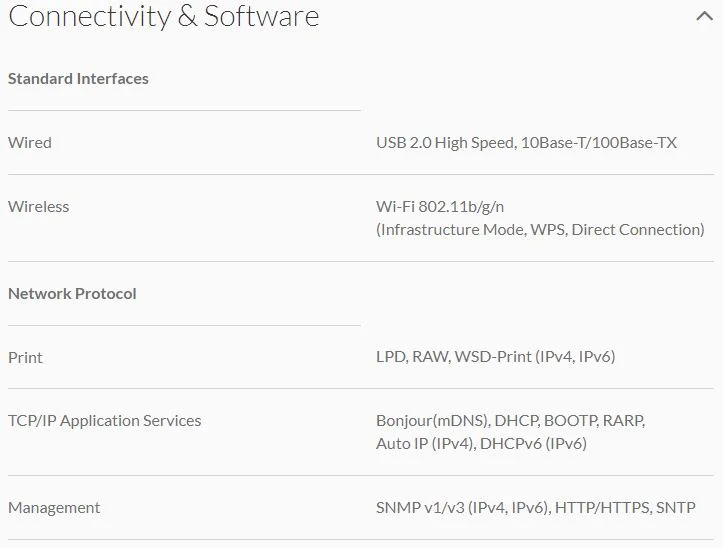Click the word Software in the heading
This screenshot has height=548, width=723.
point(261,17)
